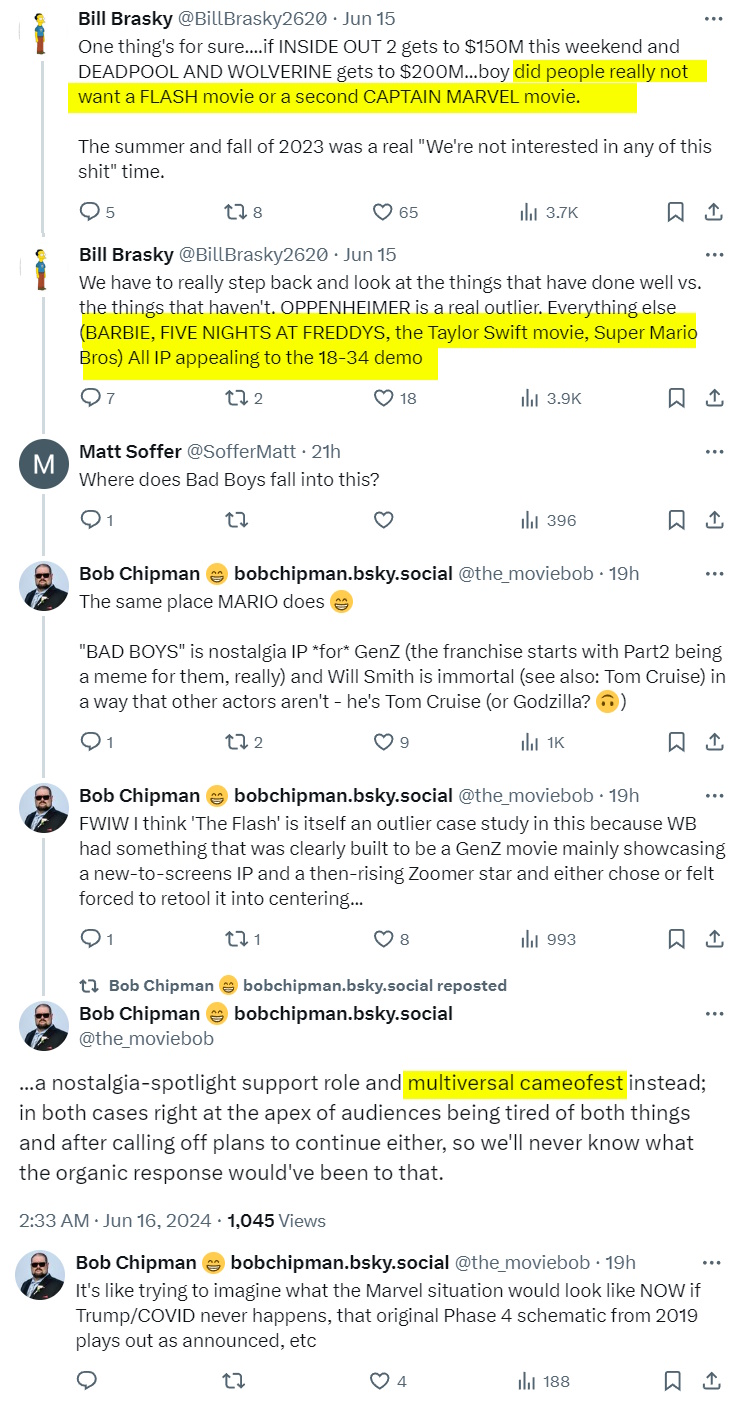Repost Bob Chipman's BAD BOYS nostalgia tweet
The height and width of the screenshot is (1402, 739).
[x=235, y=742]
